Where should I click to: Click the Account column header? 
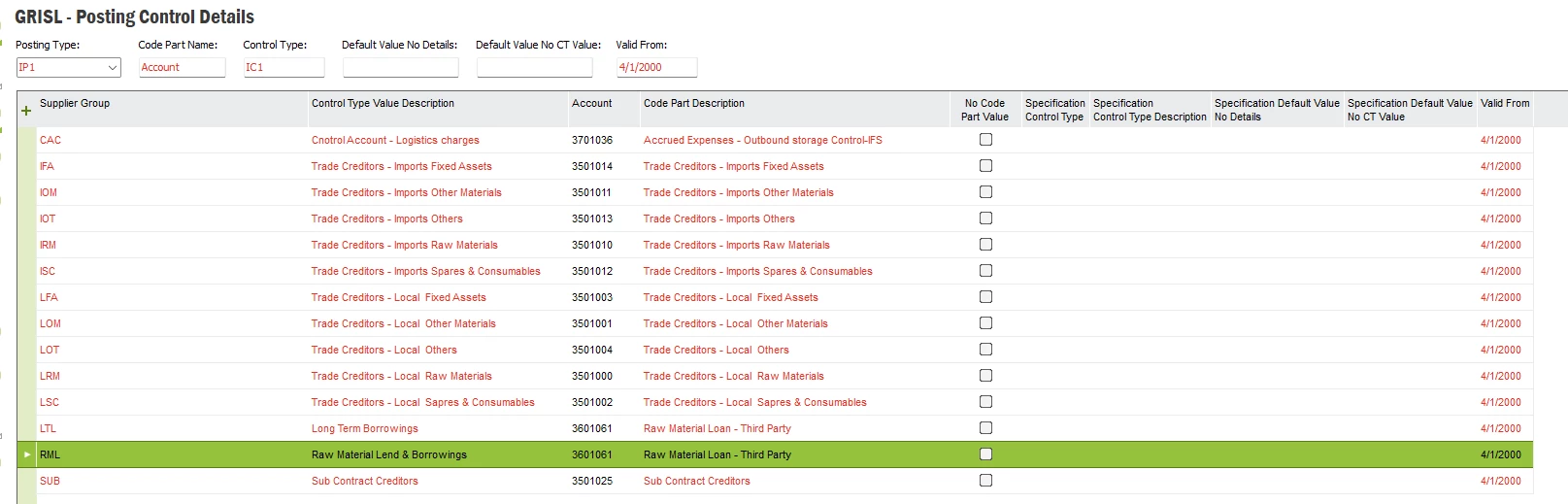tap(592, 103)
